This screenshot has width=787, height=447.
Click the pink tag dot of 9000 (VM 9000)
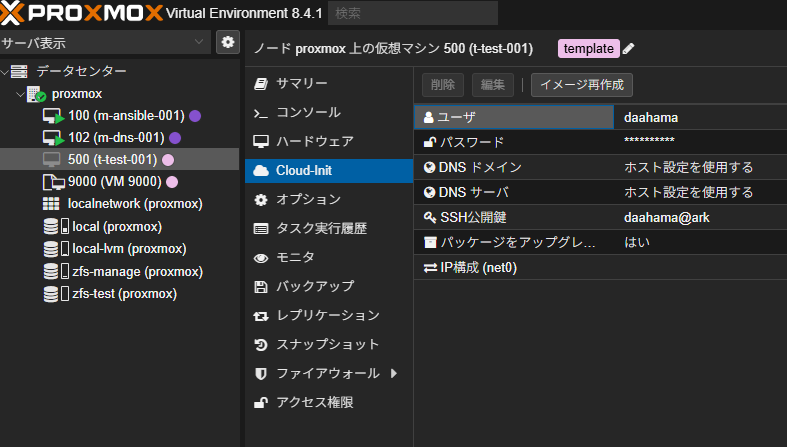[x=172, y=182]
